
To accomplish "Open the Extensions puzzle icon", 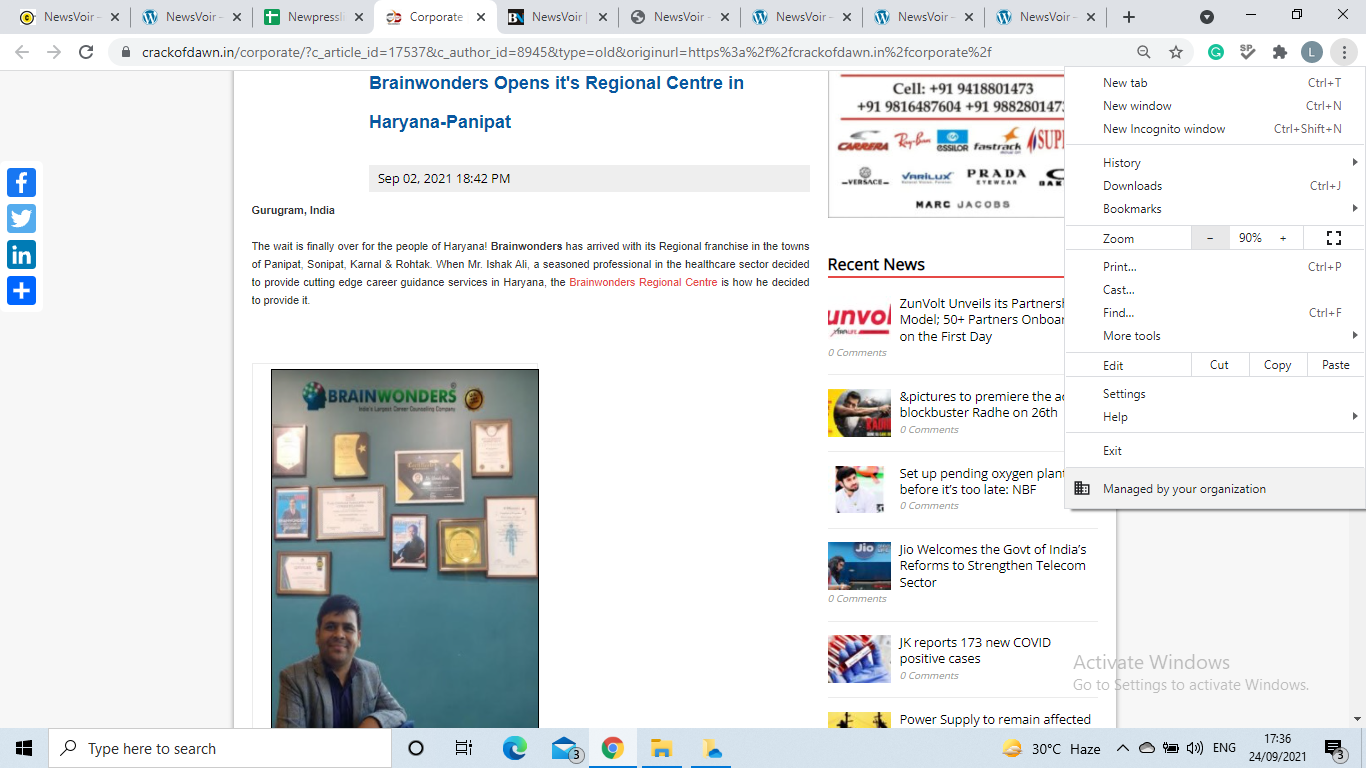I will (x=1279, y=52).
